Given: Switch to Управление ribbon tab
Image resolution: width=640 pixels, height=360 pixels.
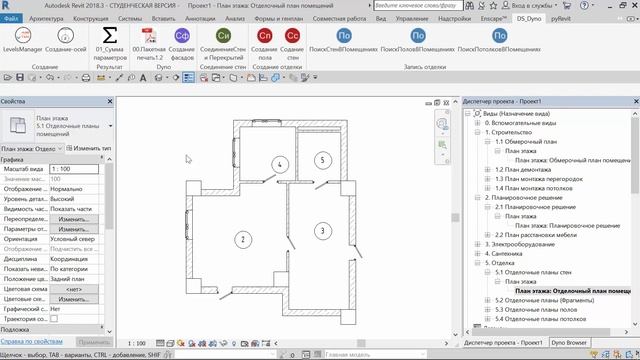Looking at the screenshot, I should click(412, 19).
